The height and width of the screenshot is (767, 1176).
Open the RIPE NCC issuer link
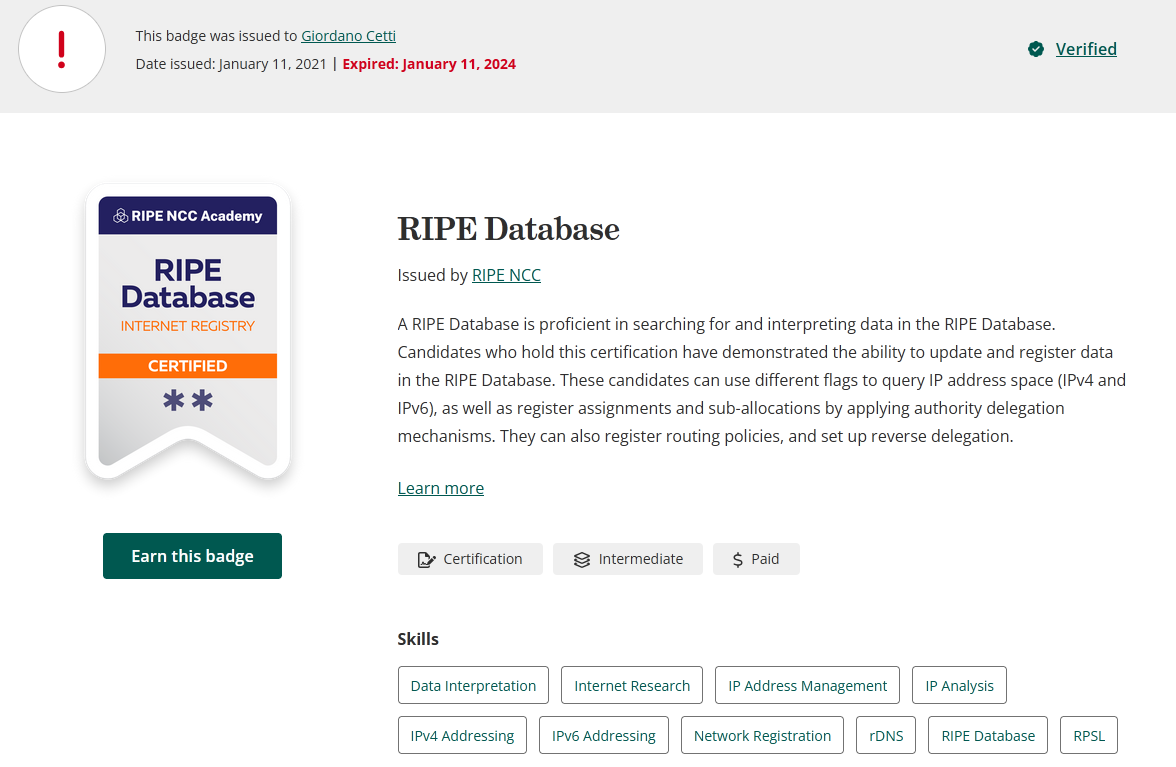coord(506,275)
